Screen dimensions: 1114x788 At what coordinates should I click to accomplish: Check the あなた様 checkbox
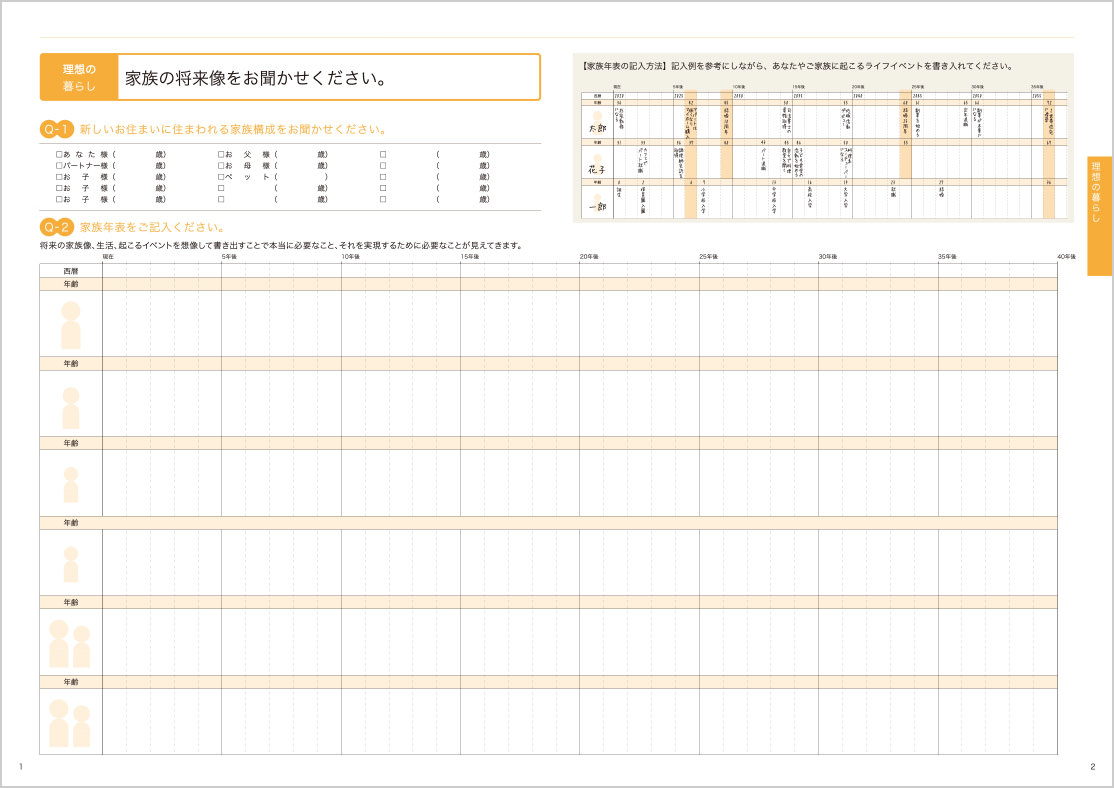pyautogui.click(x=59, y=155)
